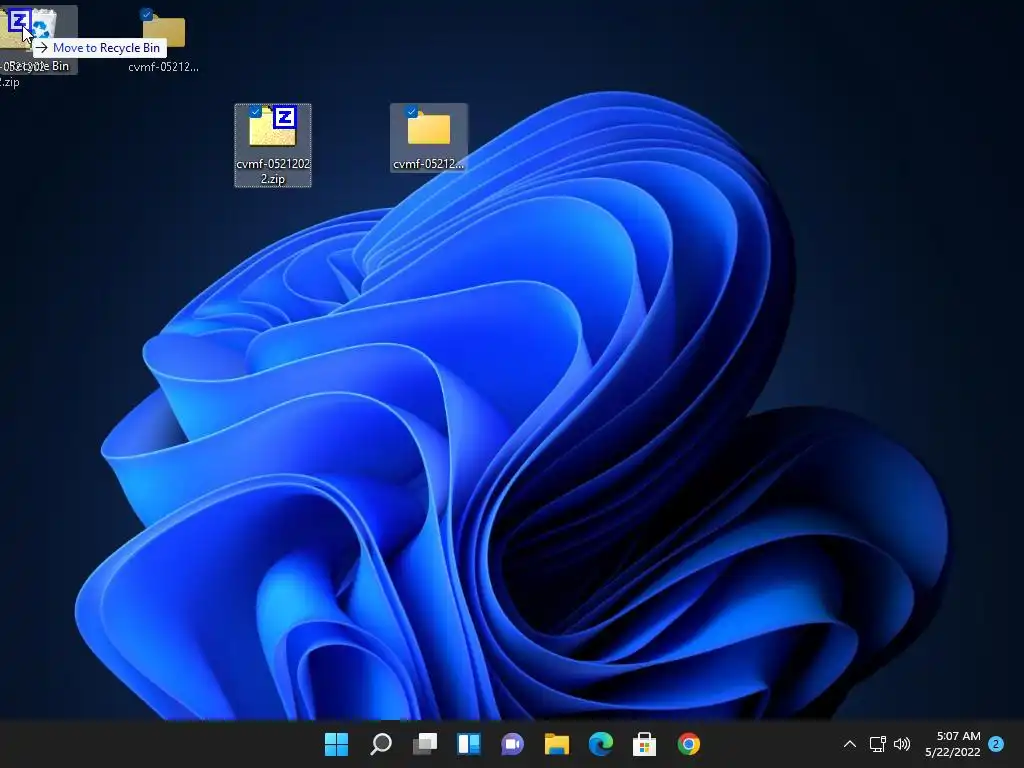Open Task View from taskbar

click(x=424, y=744)
